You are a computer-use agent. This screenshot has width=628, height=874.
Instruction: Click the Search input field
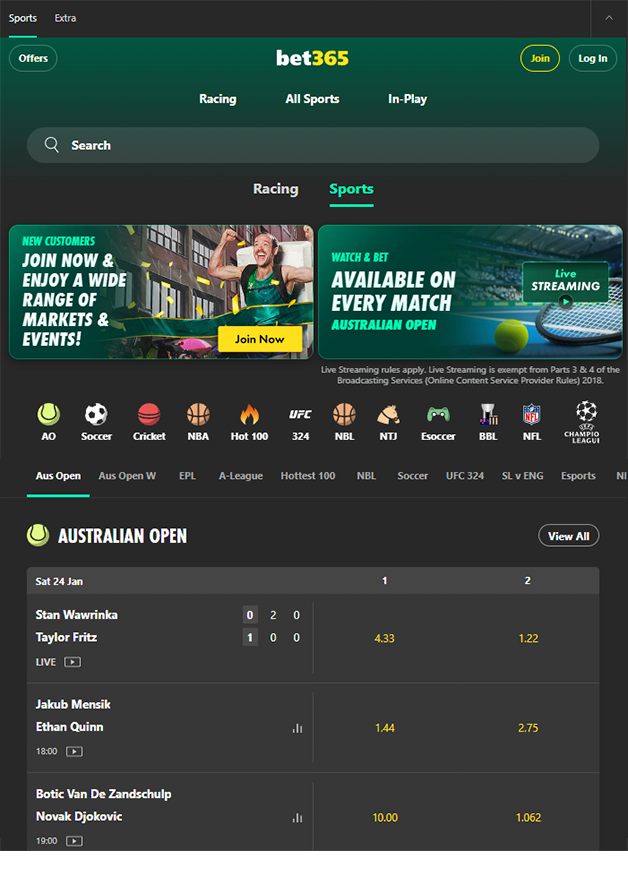coord(313,145)
